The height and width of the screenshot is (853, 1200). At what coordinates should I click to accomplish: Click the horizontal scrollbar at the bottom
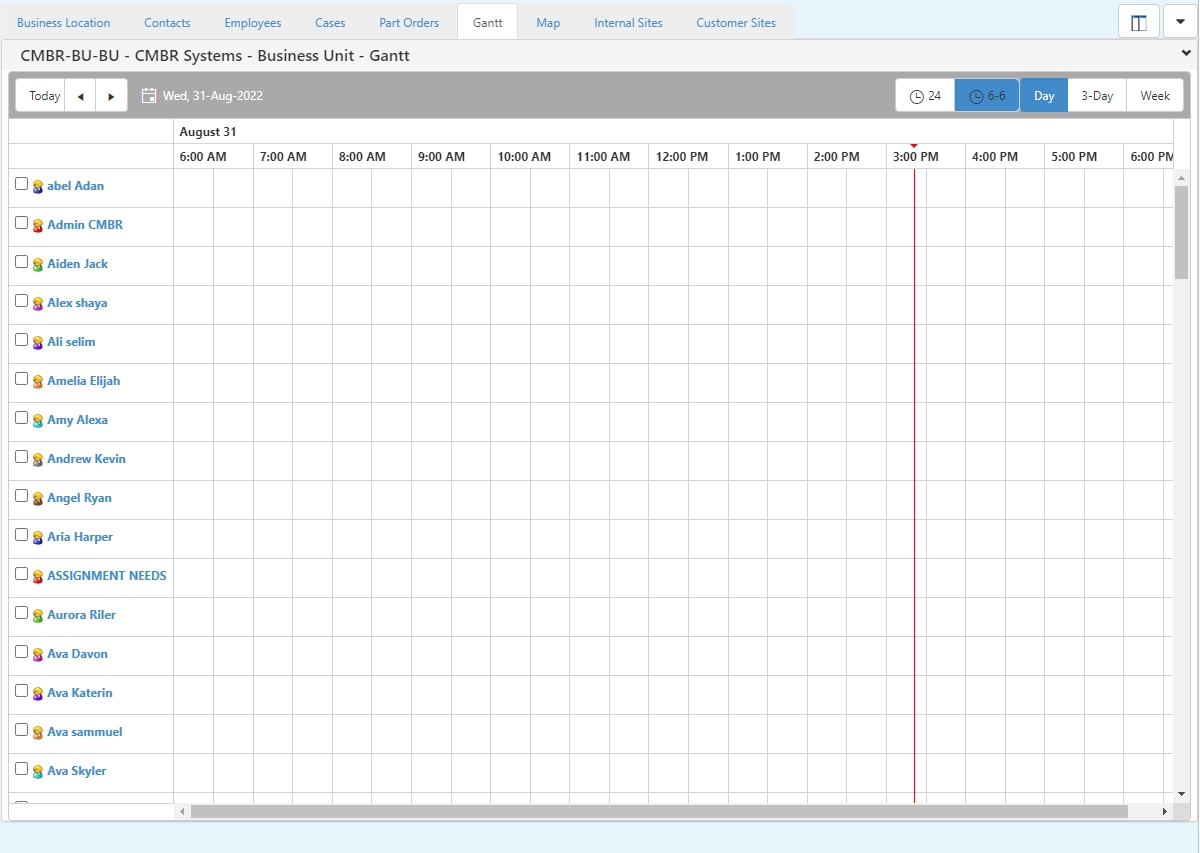658,812
